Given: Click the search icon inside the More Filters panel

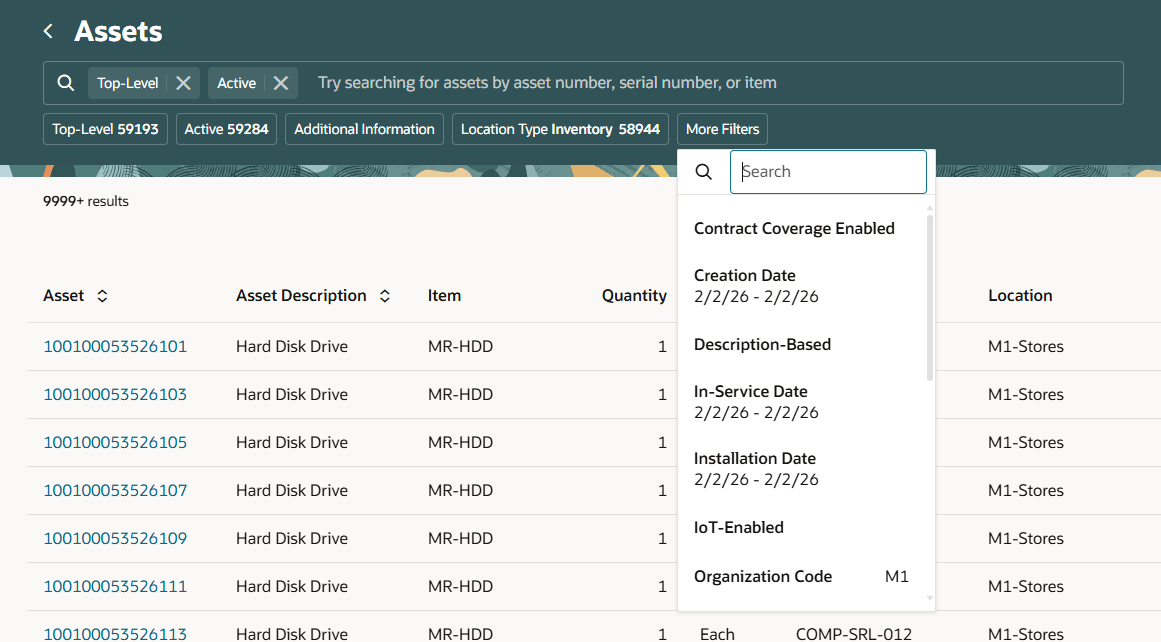Looking at the screenshot, I should coord(703,171).
